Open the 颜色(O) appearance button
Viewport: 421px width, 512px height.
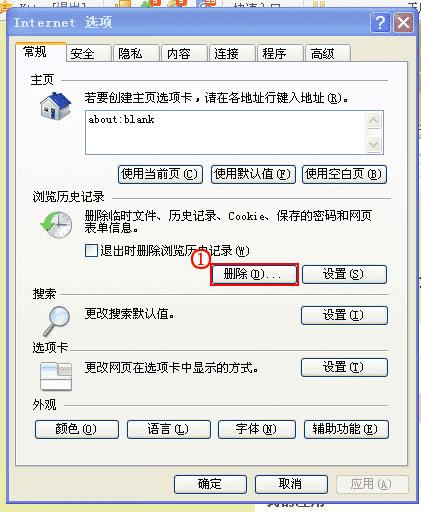(77, 429)
